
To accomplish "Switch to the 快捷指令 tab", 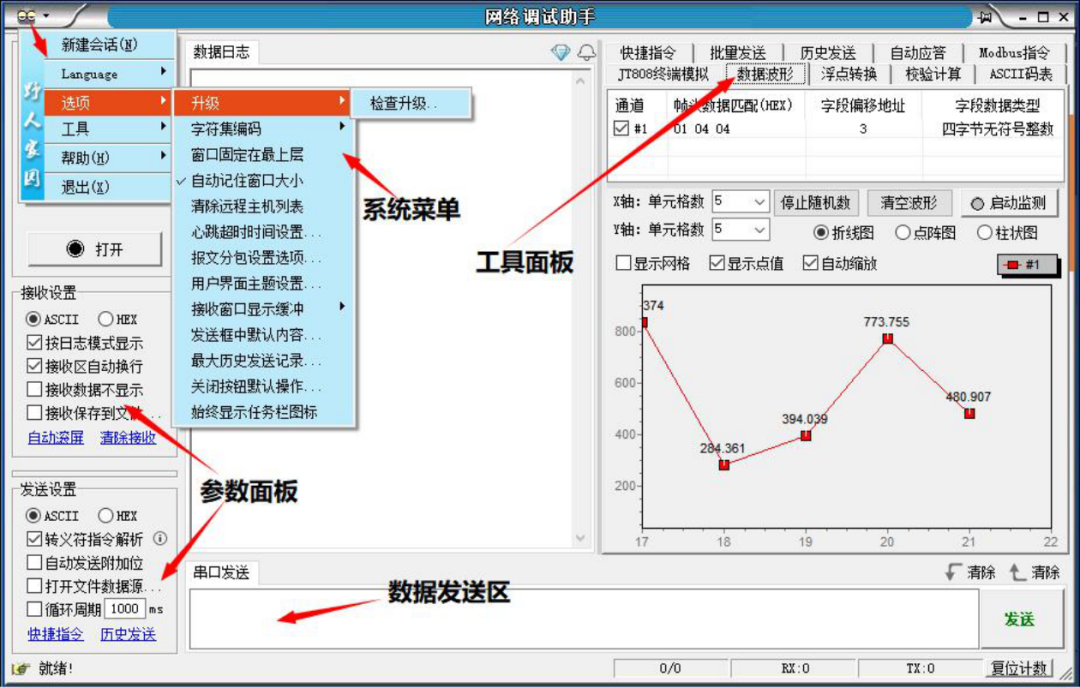I will click(647, 53).
